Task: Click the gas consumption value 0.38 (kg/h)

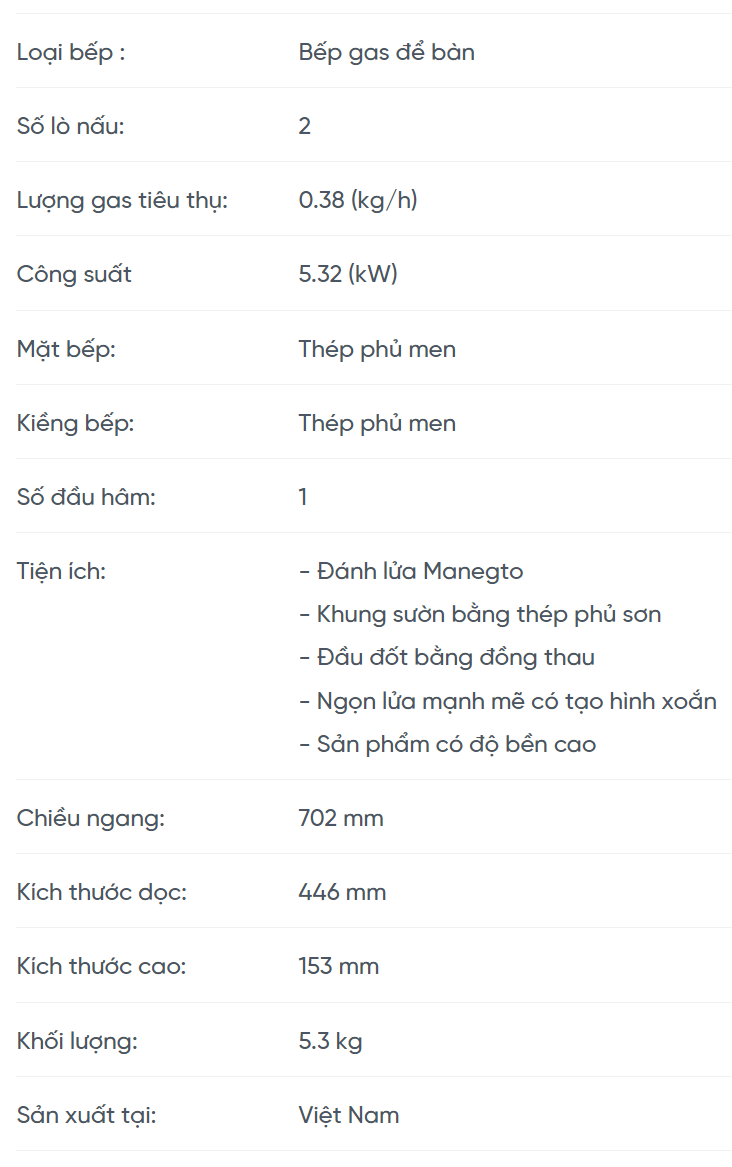Action: (358, 200)
